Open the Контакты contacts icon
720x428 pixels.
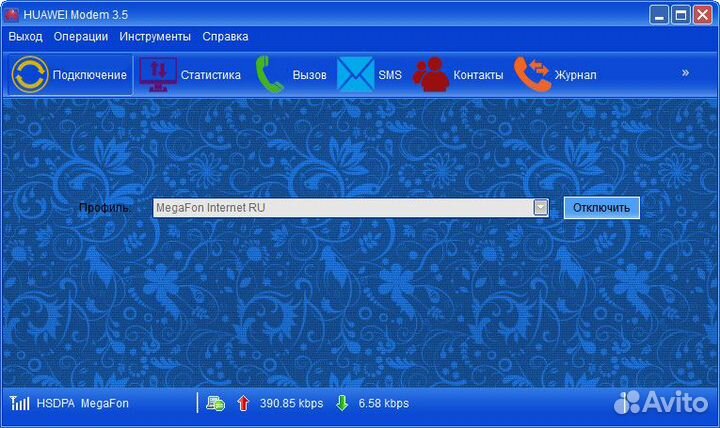click(432, 75)
